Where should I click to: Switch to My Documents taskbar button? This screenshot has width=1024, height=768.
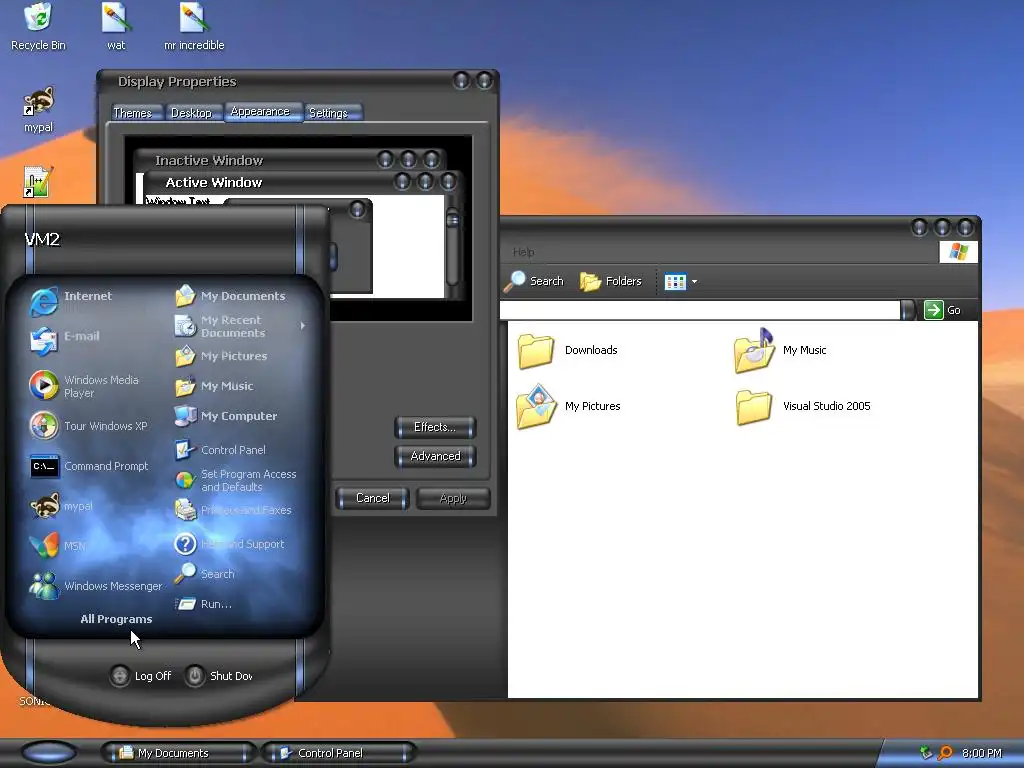pyautogui.click(x=178, y=753)
